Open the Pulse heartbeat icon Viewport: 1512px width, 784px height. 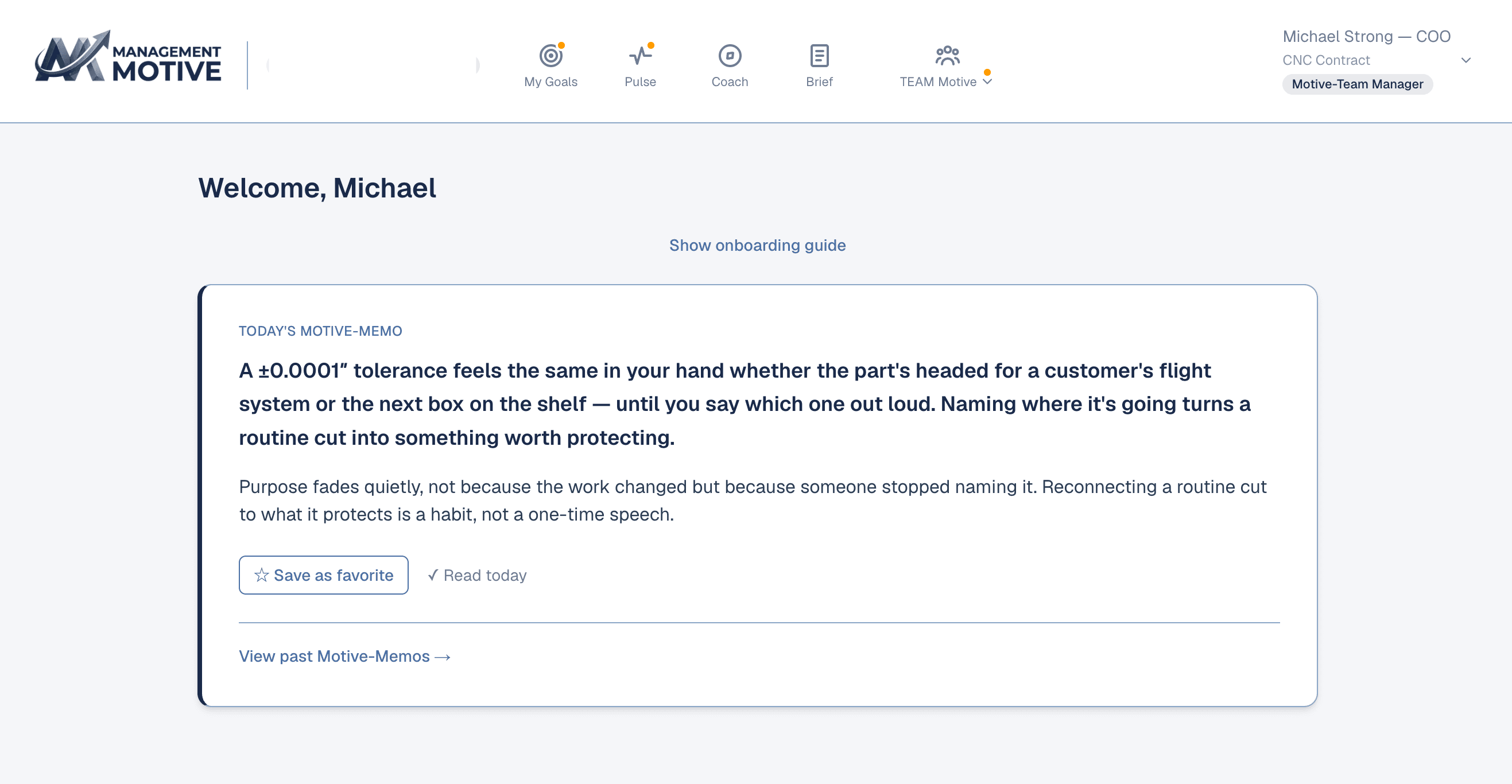click(640, 56)
